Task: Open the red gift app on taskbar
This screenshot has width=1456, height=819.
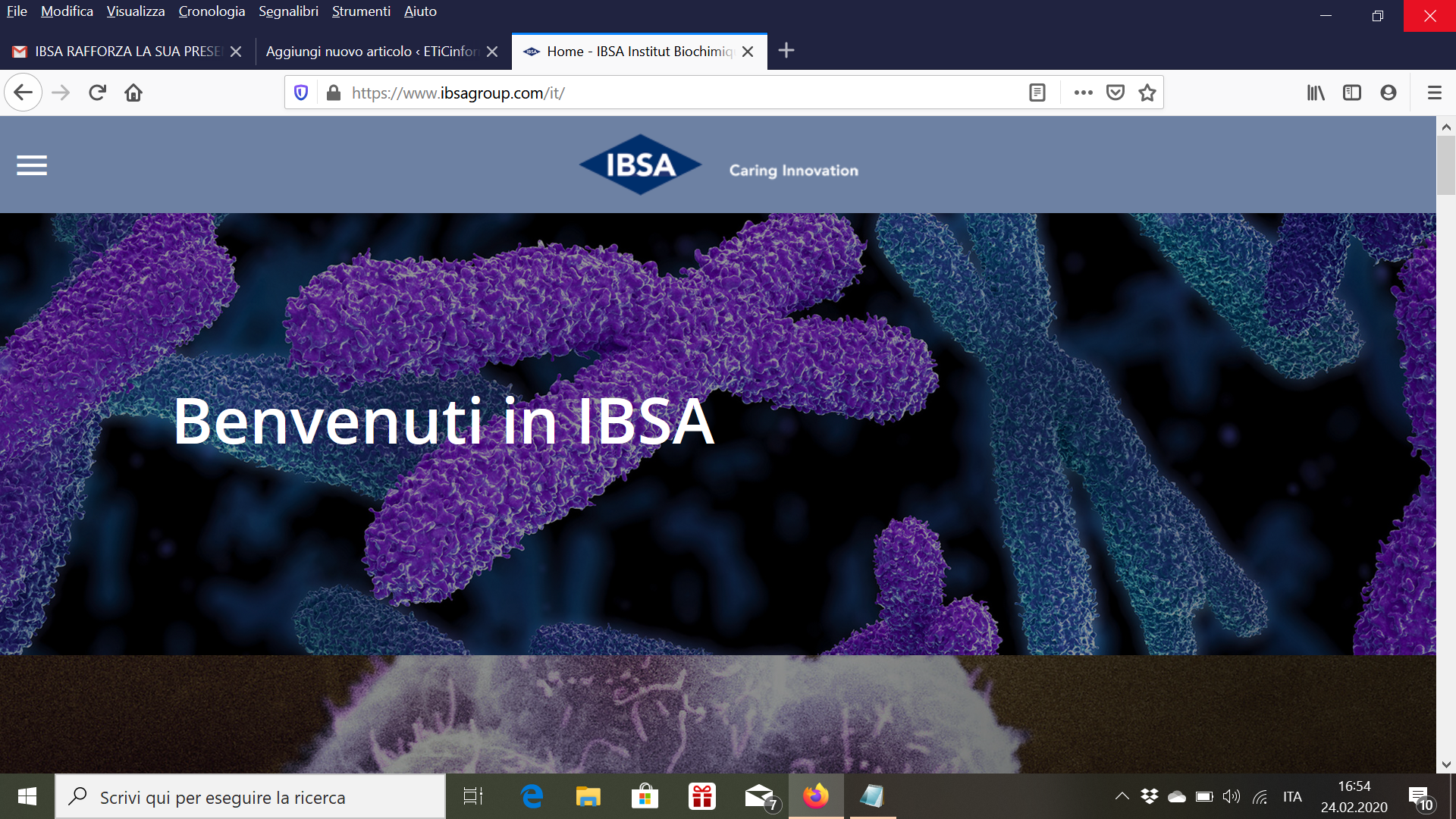Action: (x=702, y=796)
